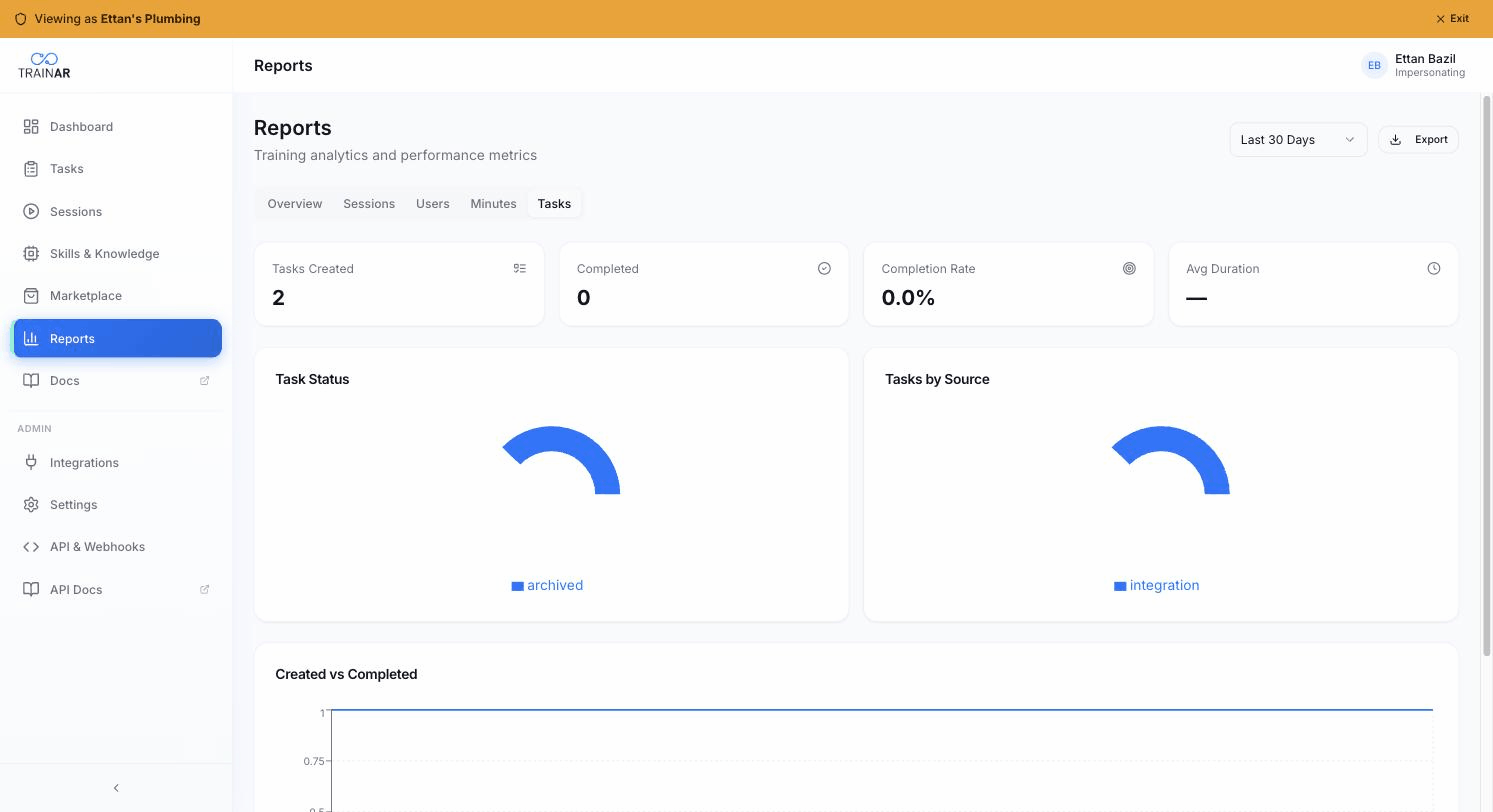
Task: Click the shield icon in impersonation banner
Action: (20, 19)
